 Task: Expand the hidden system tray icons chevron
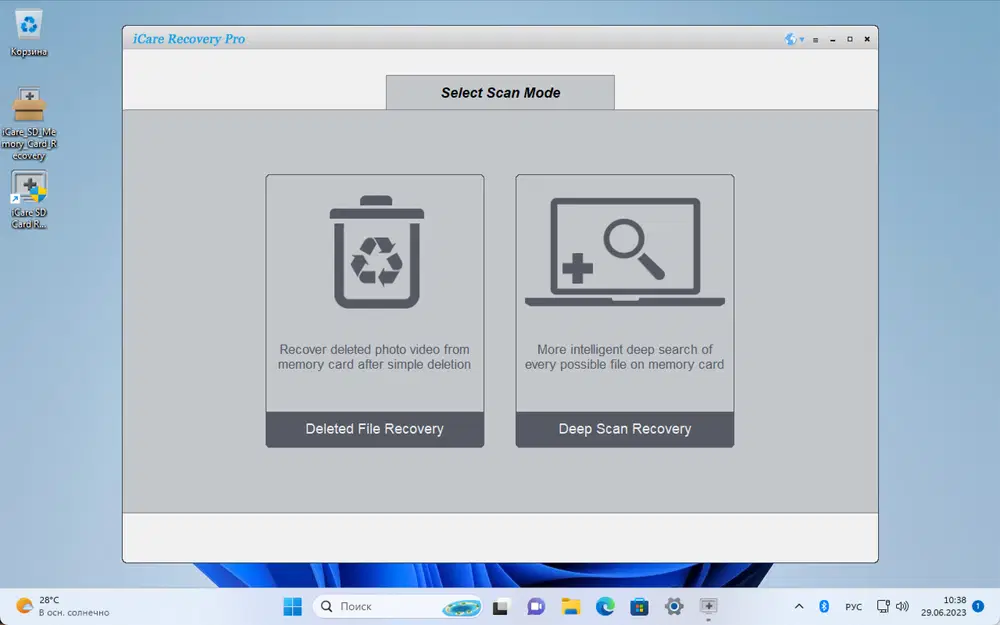[798, 607]
